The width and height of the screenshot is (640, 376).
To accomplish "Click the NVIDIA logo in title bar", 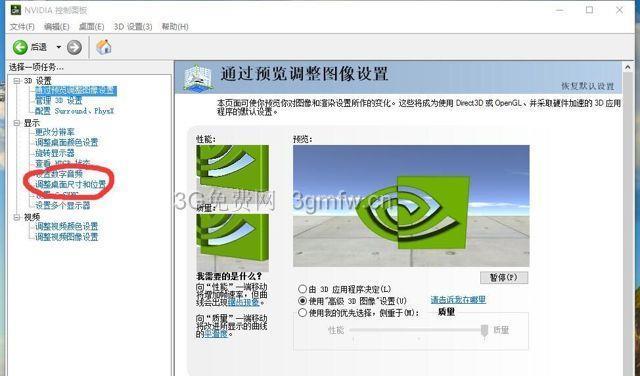I will pos(16,9).
